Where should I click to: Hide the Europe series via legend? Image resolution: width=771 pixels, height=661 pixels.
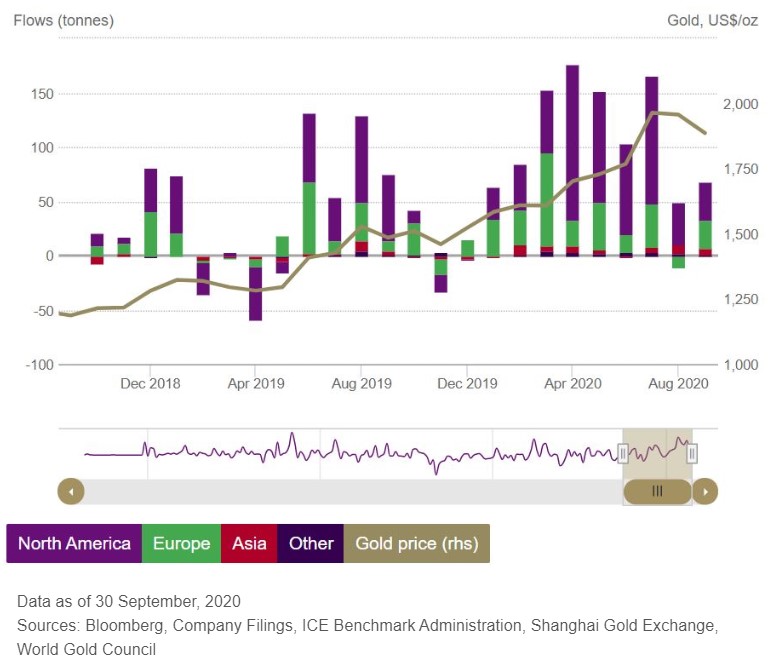[x=181, y=544]
